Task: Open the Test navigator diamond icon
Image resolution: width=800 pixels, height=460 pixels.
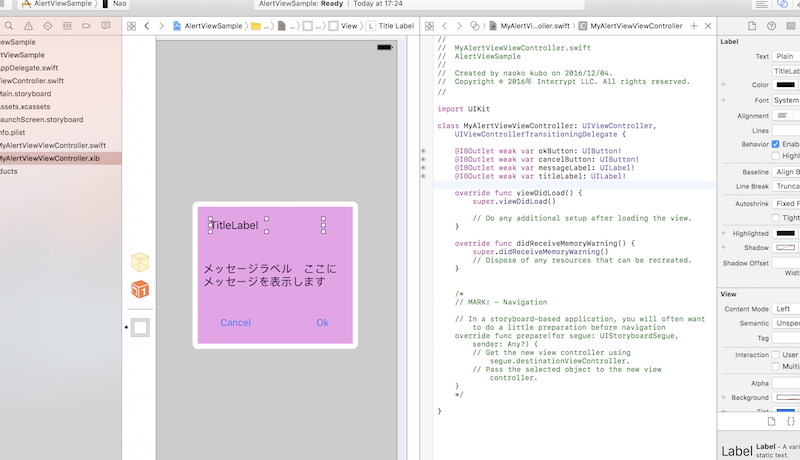Action: point(47,25)
